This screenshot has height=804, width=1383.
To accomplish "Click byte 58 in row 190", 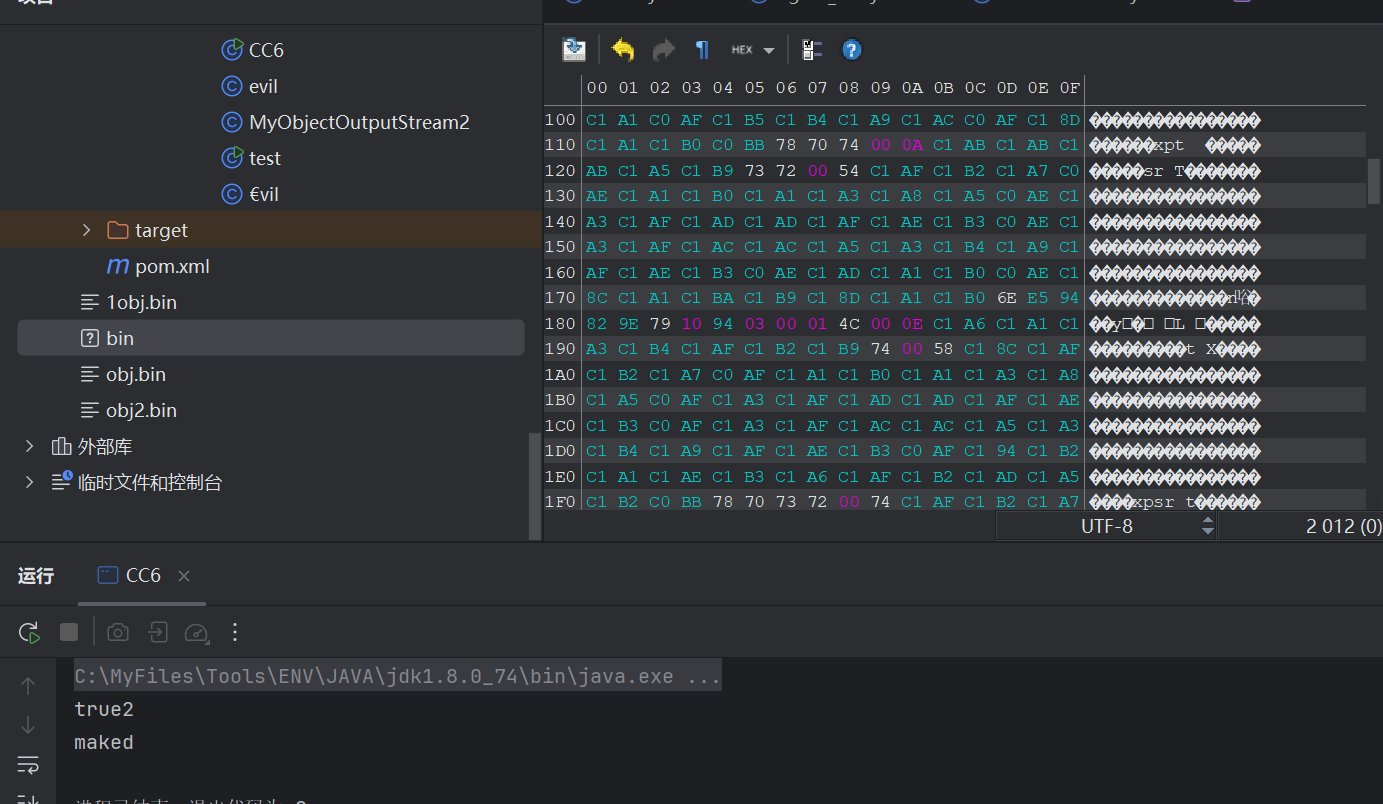I will (944, 349).
